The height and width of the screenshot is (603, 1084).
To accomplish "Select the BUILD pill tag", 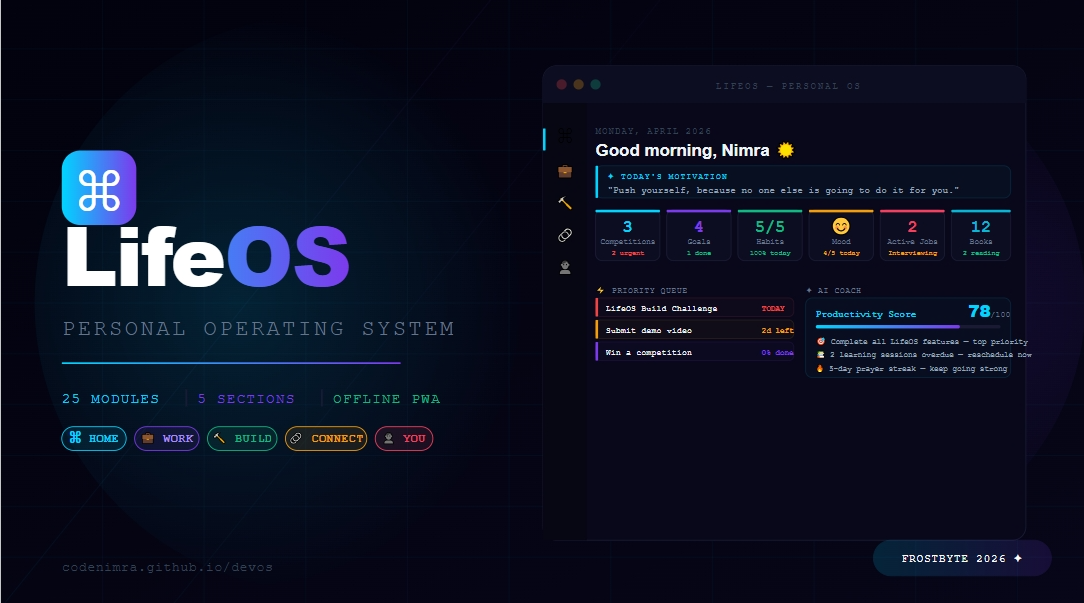I will pos(242,438).
